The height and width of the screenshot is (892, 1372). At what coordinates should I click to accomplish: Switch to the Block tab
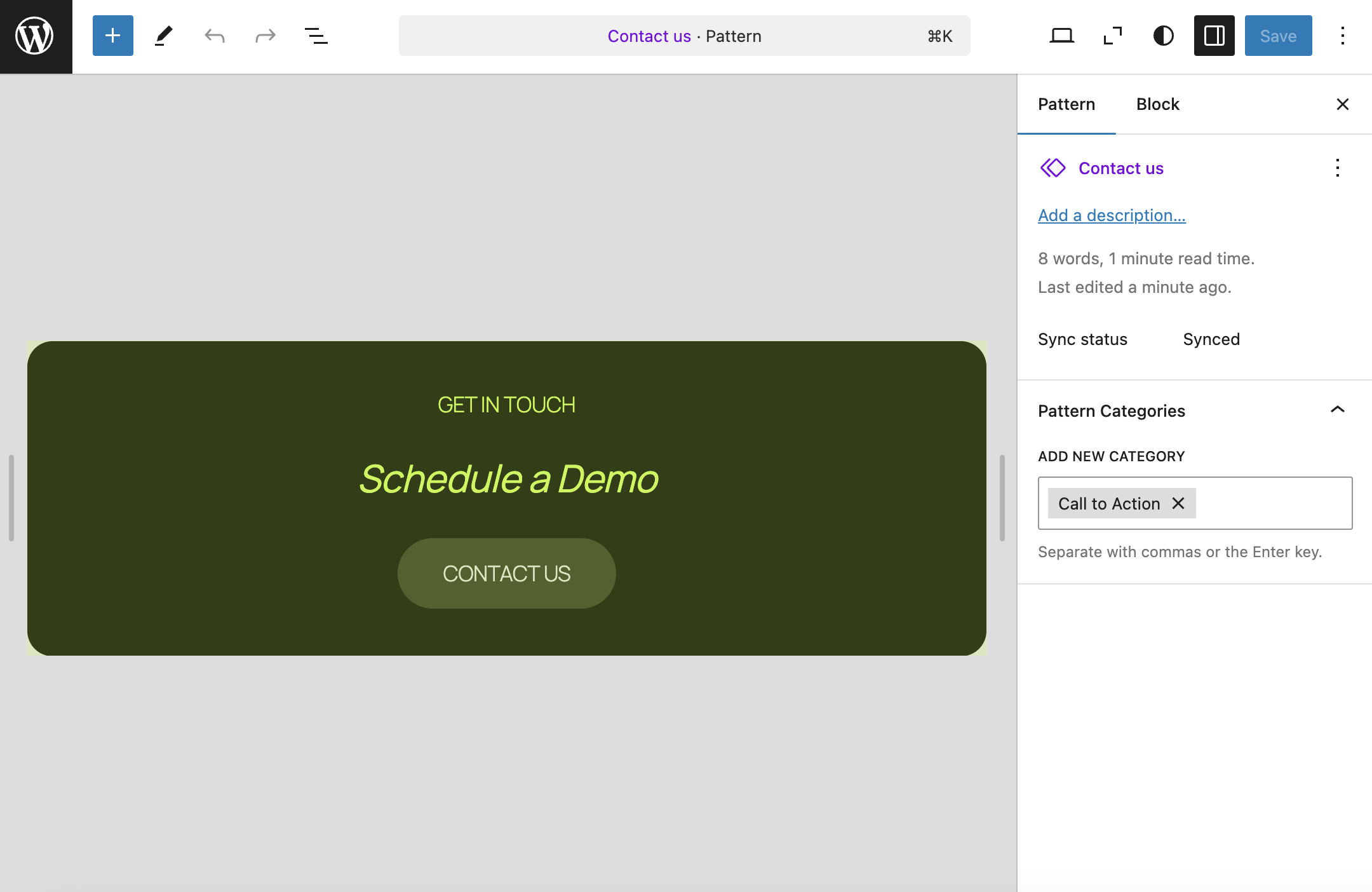pyautogui.click(x=1157, y=104)
